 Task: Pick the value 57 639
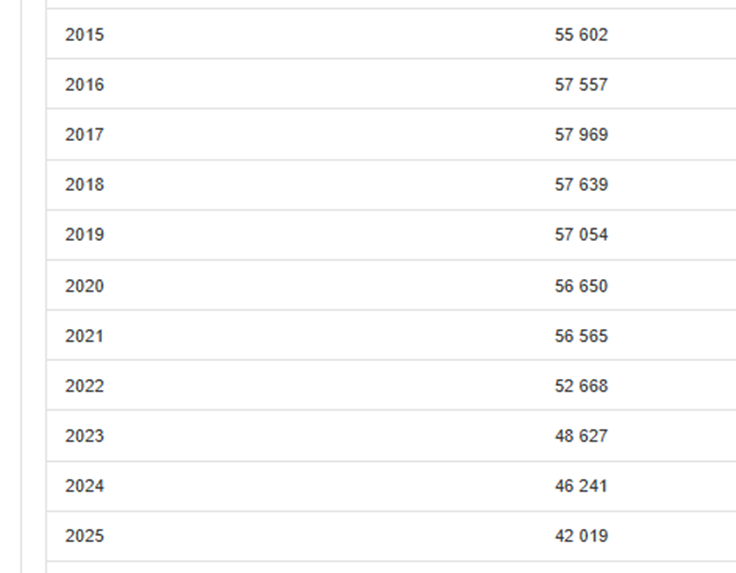[x=581, y=185]
